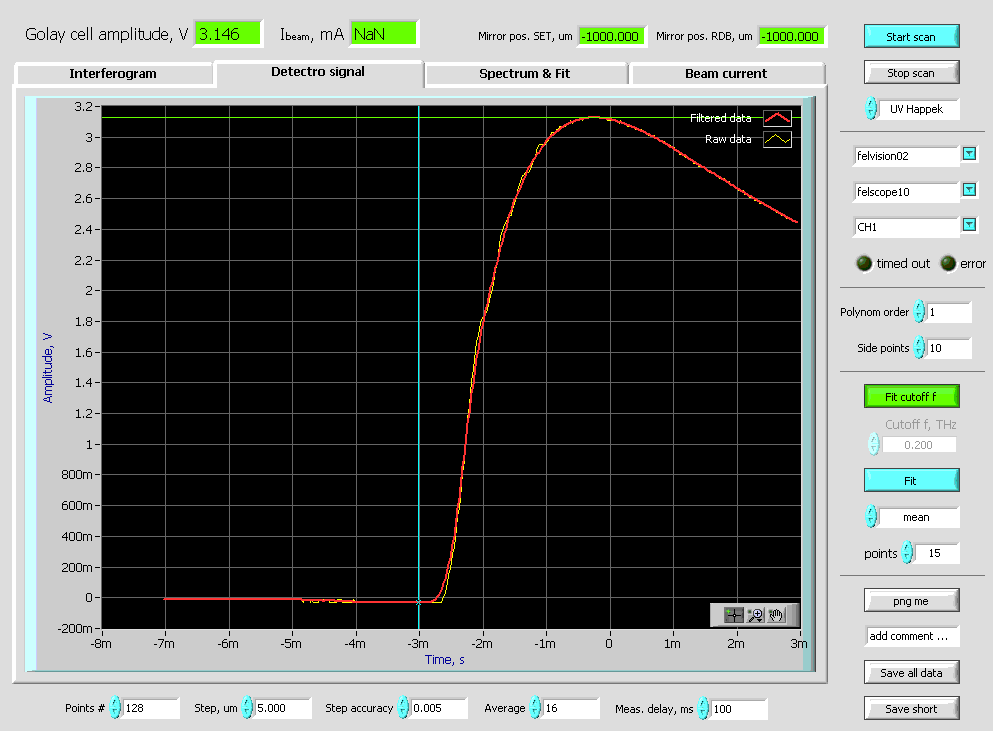
Task: Click the Step um stepper arrows
Action: pyautogui.click(x=247, y=708)
